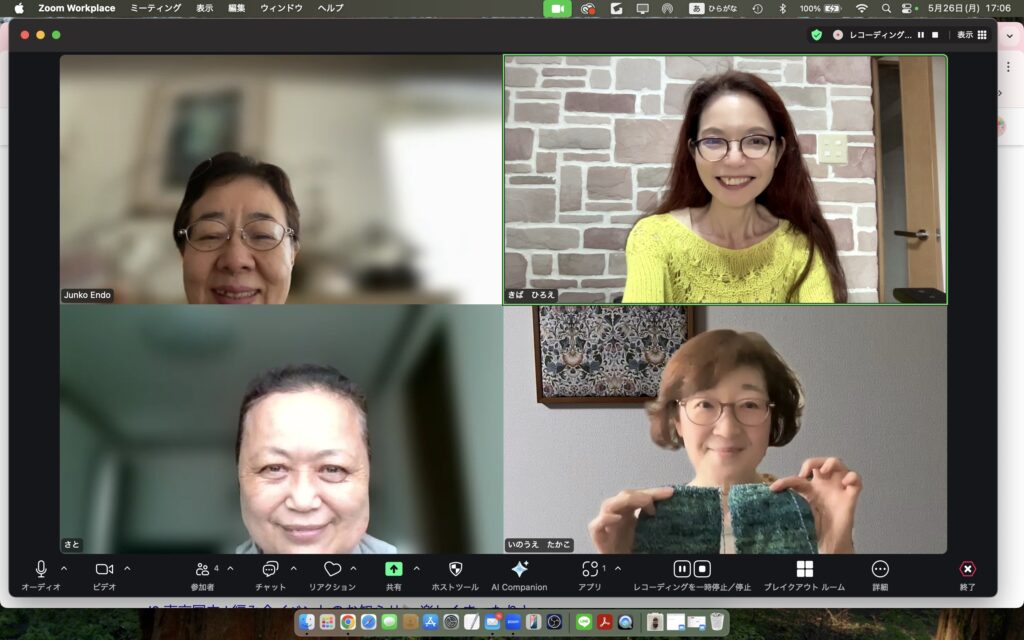Image resolution: width=1024 pixels, height=640 pixels.
Task: Select the いのうえ たかこ video tile
Action: point(725,430)
